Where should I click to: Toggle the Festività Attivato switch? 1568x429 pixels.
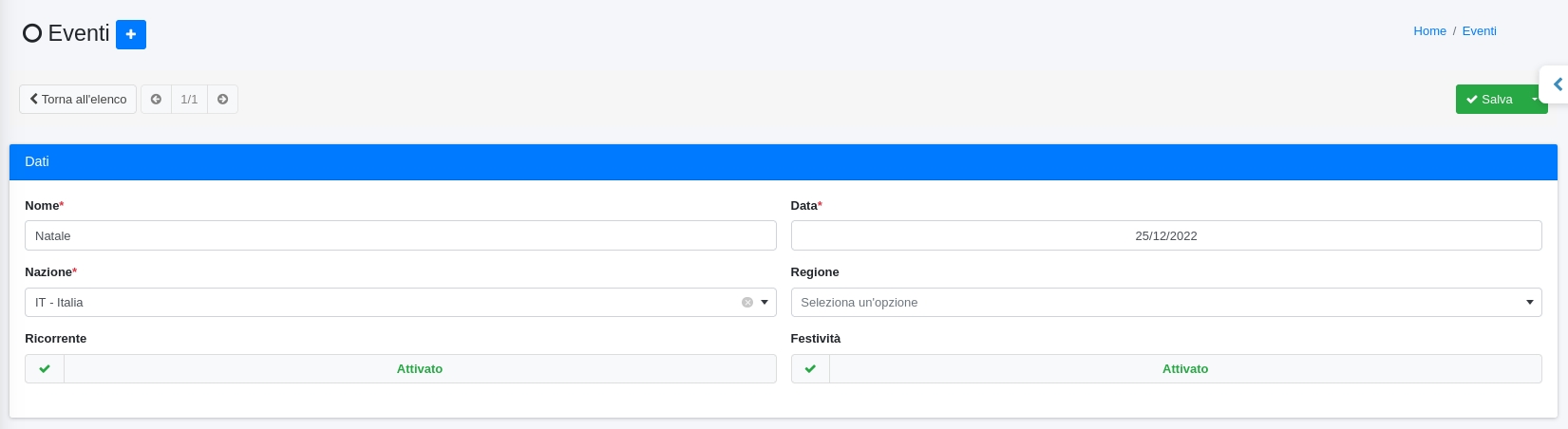click(1184, 369)
